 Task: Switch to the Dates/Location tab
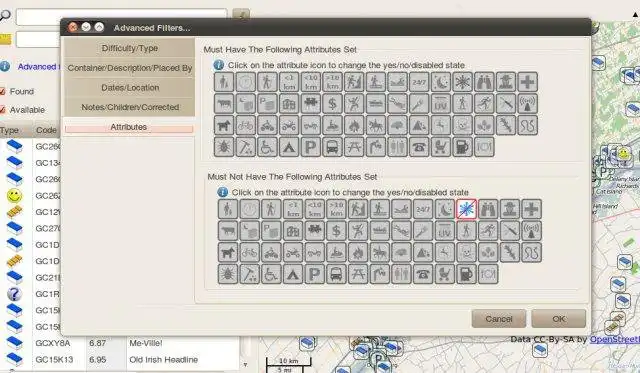tap(129, 87)
